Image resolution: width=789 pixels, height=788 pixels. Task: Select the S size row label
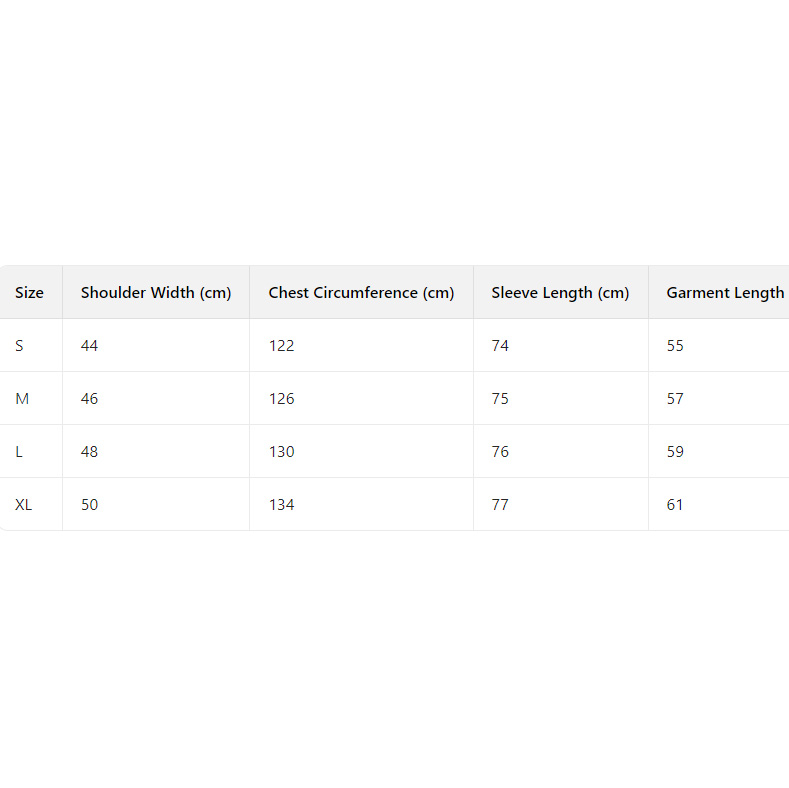(20, 346)
